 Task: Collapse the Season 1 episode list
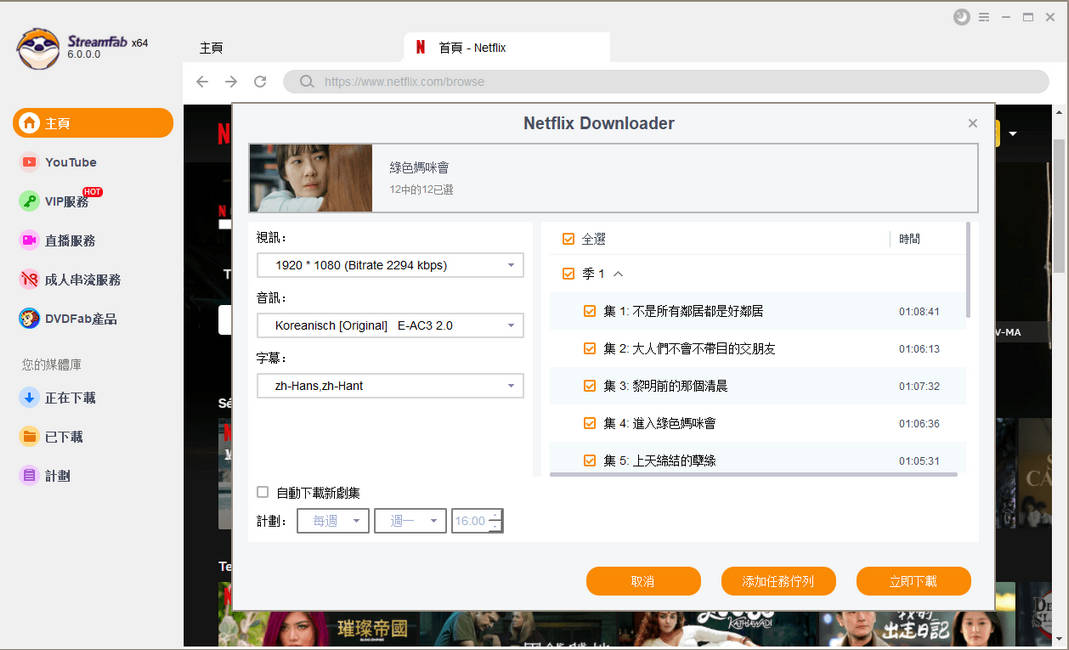[x=618, y=274]
